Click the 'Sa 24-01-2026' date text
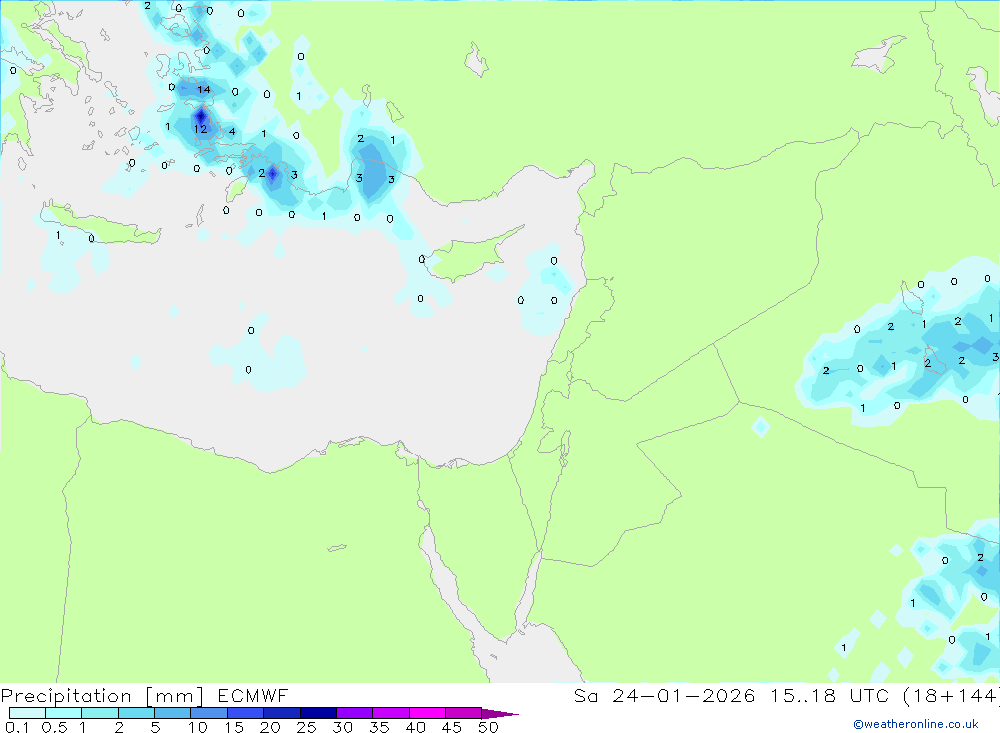Viewport: 1000px width, 733px height. (x=665, y=695)
